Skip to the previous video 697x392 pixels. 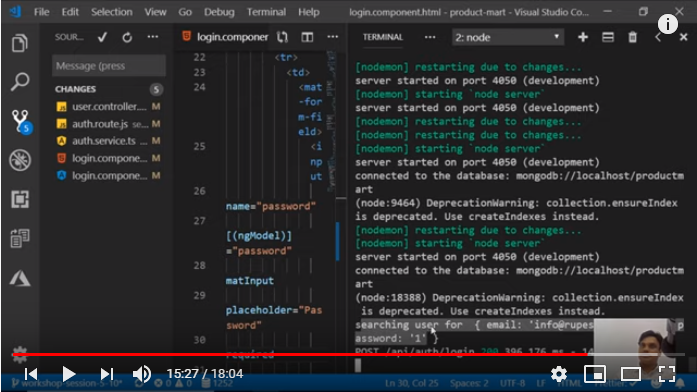point(31,374)
